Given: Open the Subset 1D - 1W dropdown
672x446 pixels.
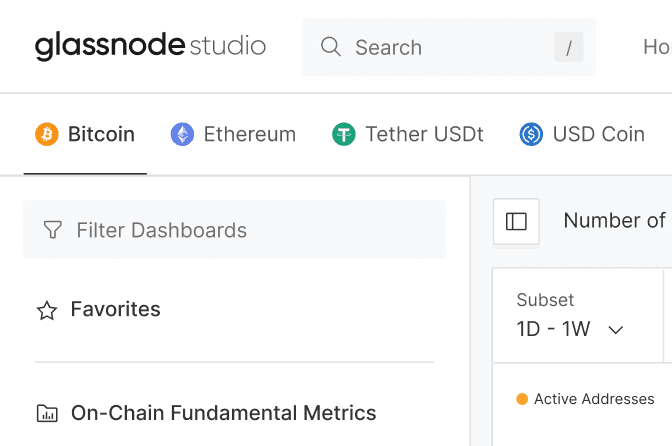Looking at the screenshot, I should (570, 329).
